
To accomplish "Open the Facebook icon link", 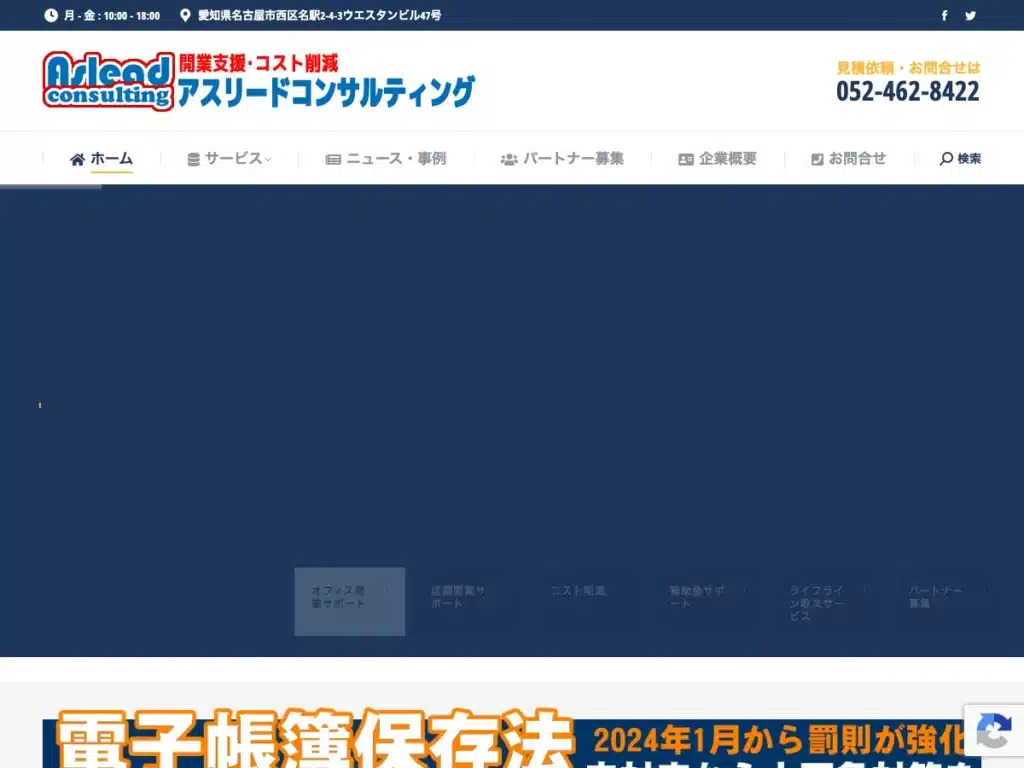I will pos(944,15).
